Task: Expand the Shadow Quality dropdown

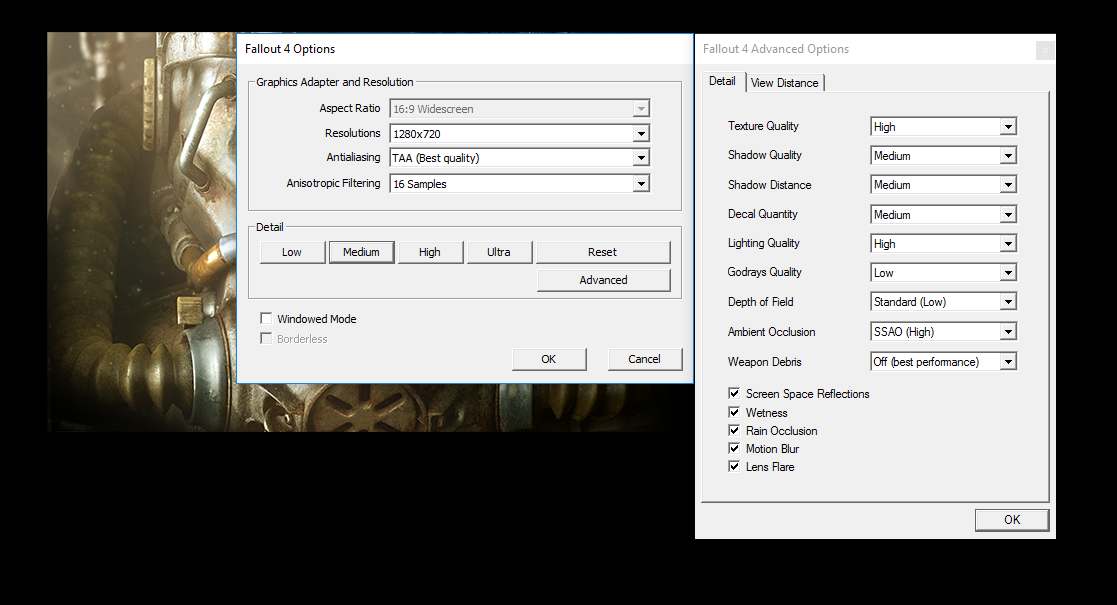Action: pos(943,156)
